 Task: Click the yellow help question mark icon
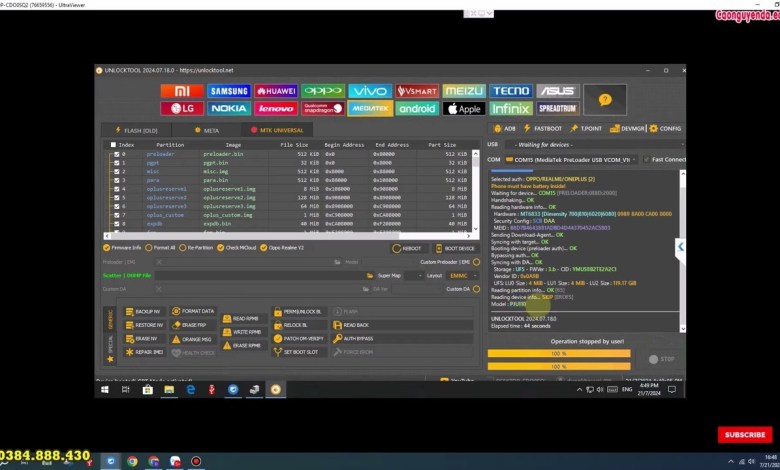click(604, 99)
